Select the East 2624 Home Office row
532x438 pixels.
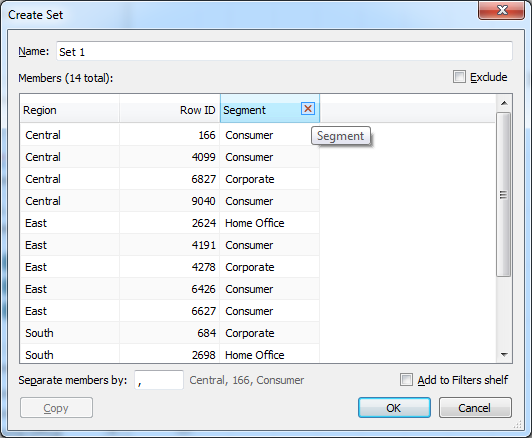170,223
